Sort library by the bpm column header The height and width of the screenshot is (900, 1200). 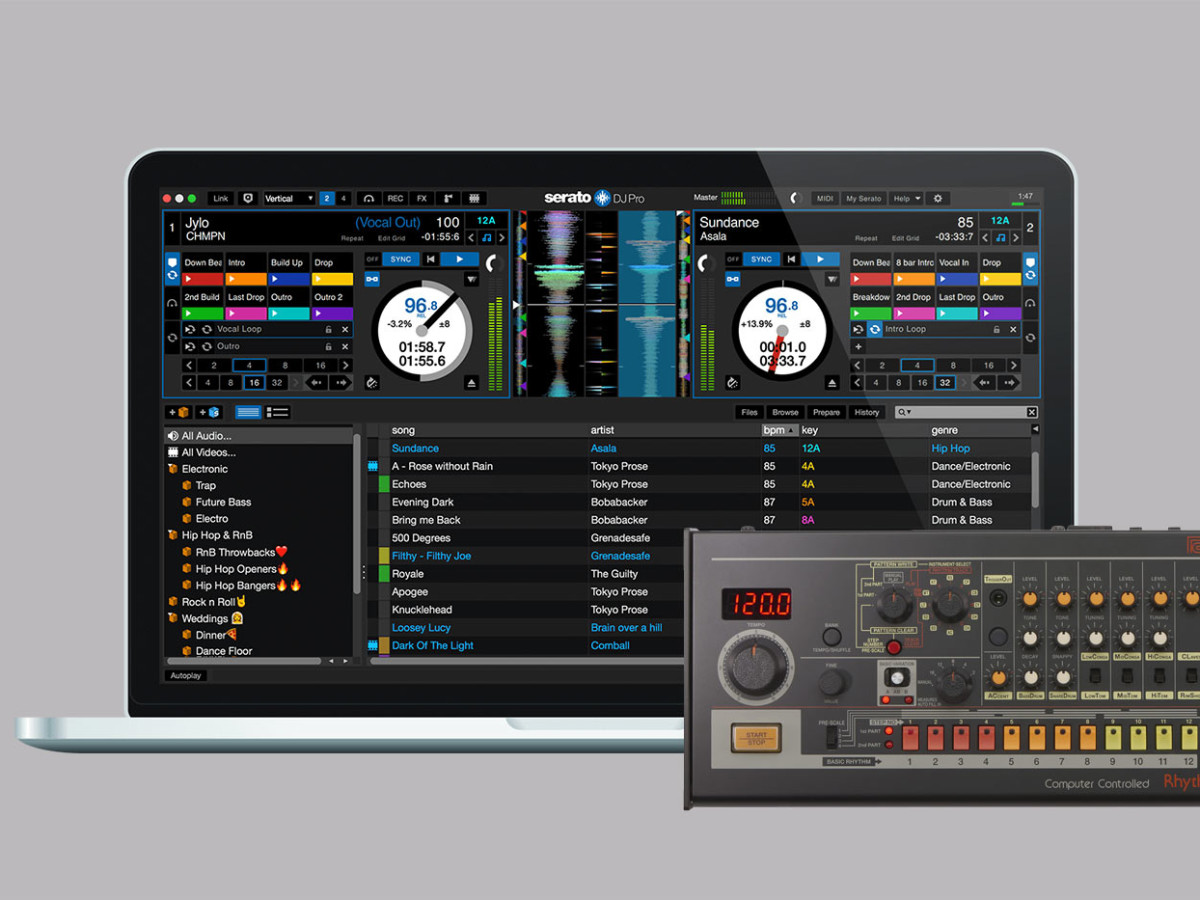[778, 430]
